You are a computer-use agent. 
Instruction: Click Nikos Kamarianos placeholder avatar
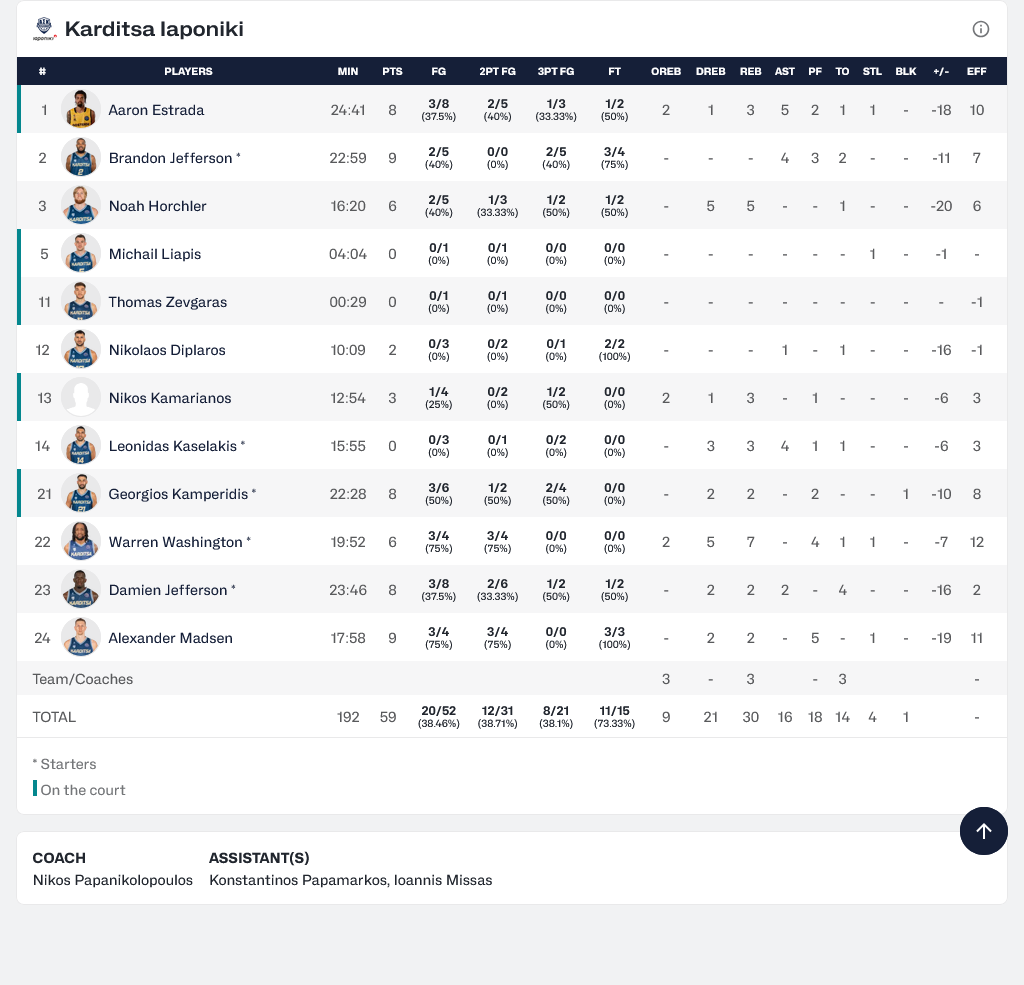(81, 398)
